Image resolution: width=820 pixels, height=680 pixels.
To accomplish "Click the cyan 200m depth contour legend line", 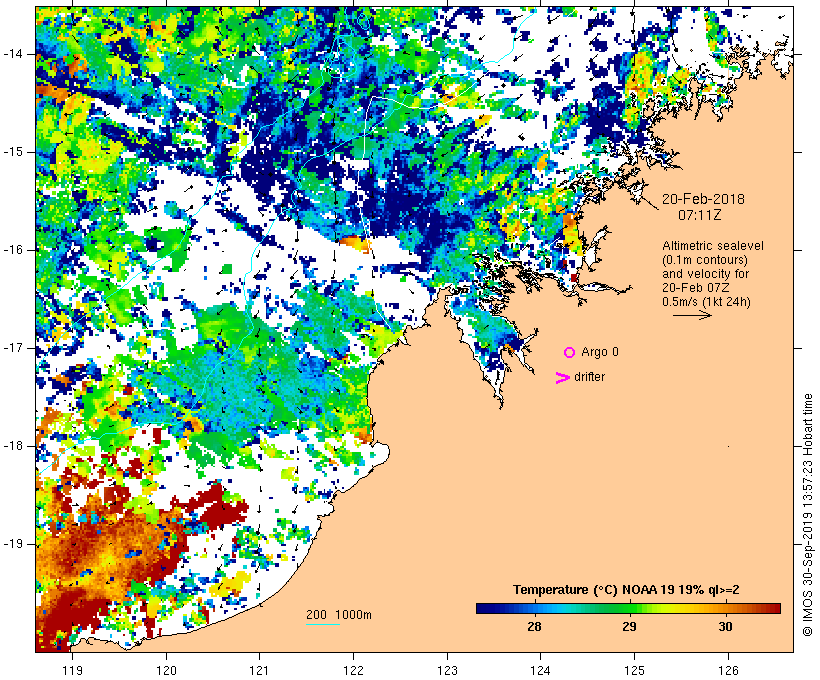I will (323, 624).
